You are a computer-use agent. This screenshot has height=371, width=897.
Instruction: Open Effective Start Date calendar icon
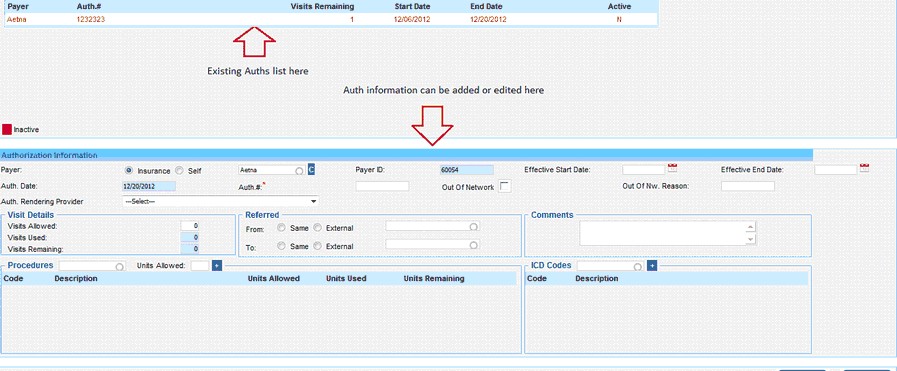[672, 168]
